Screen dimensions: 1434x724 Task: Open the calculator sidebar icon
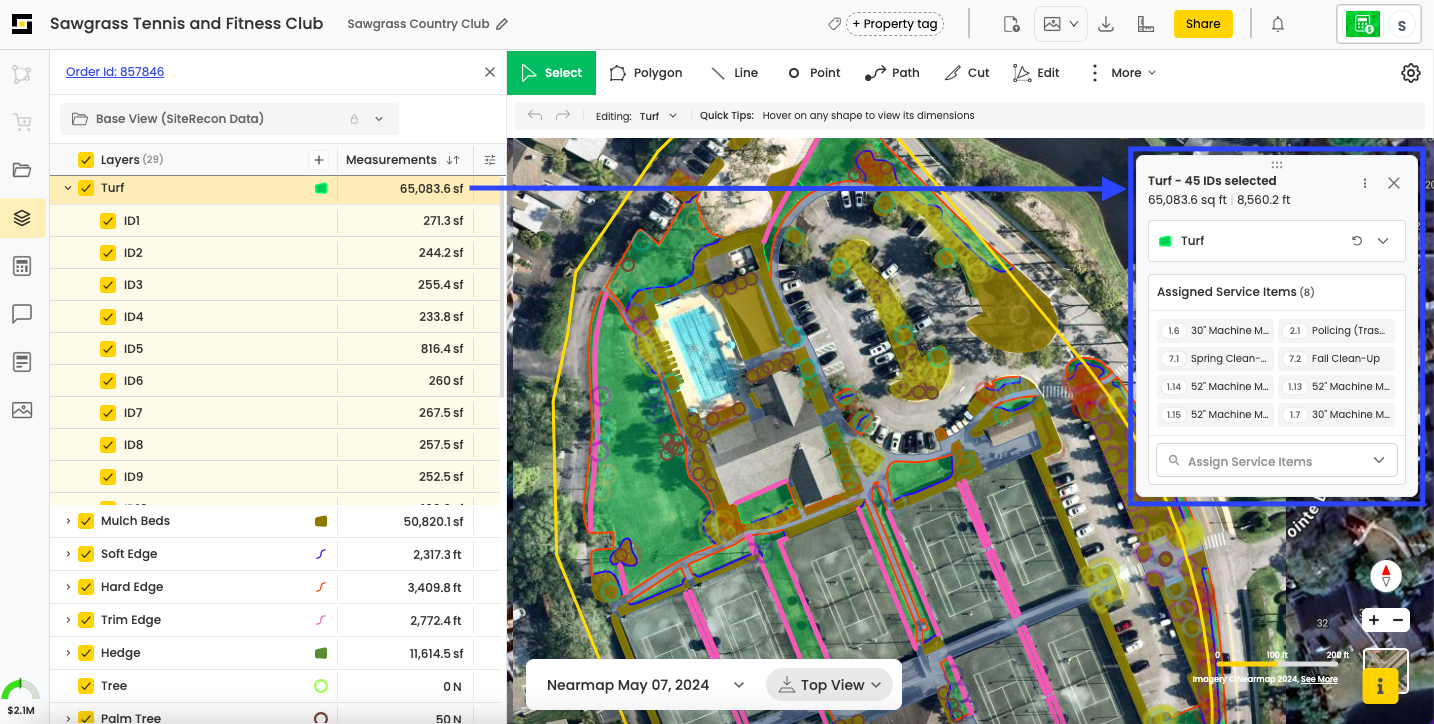tap(22, 266)
